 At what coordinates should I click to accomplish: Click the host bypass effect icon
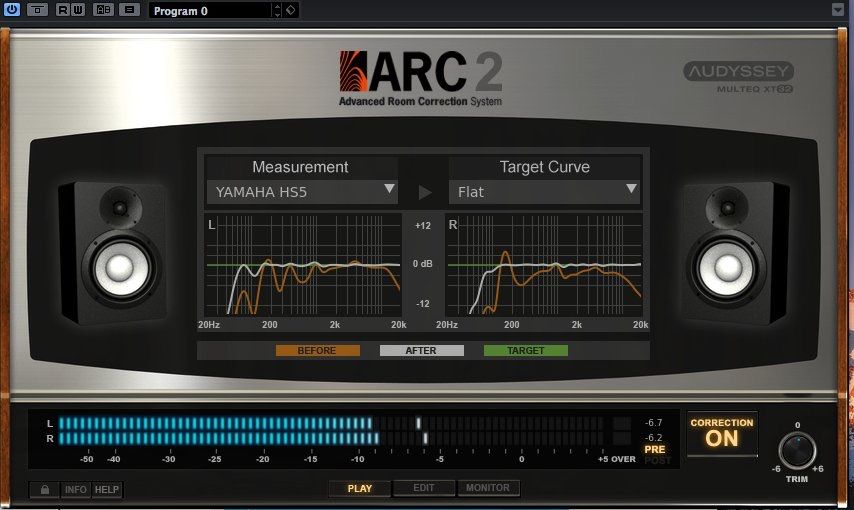pos(37,9)
